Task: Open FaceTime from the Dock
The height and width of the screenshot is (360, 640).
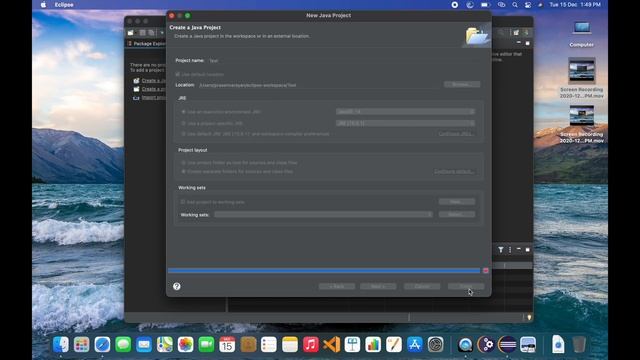Action: [207, 344]
